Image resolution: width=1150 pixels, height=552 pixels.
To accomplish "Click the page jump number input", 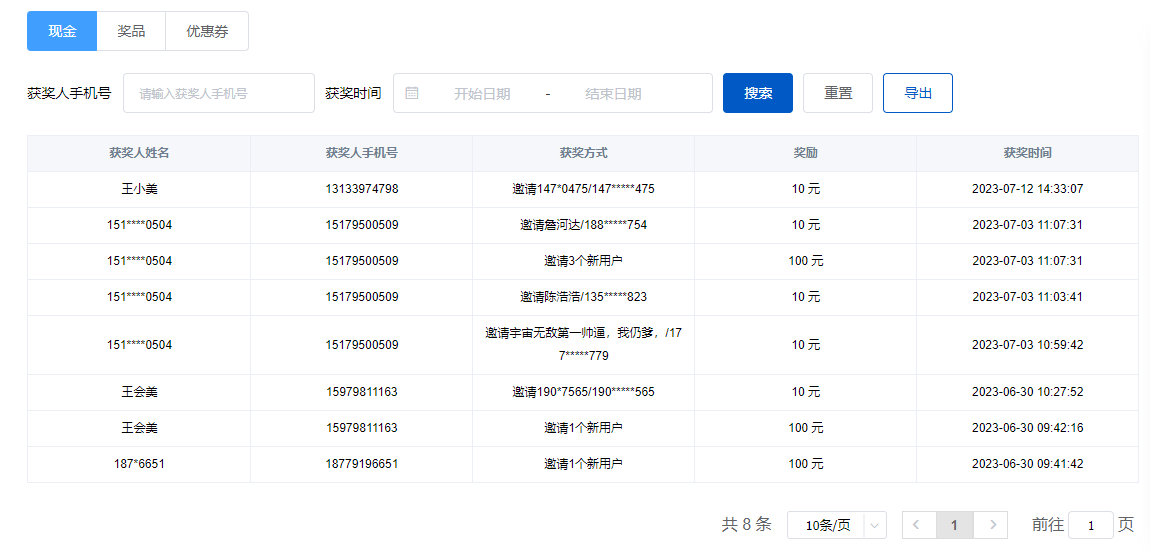I will [1091, 525].
